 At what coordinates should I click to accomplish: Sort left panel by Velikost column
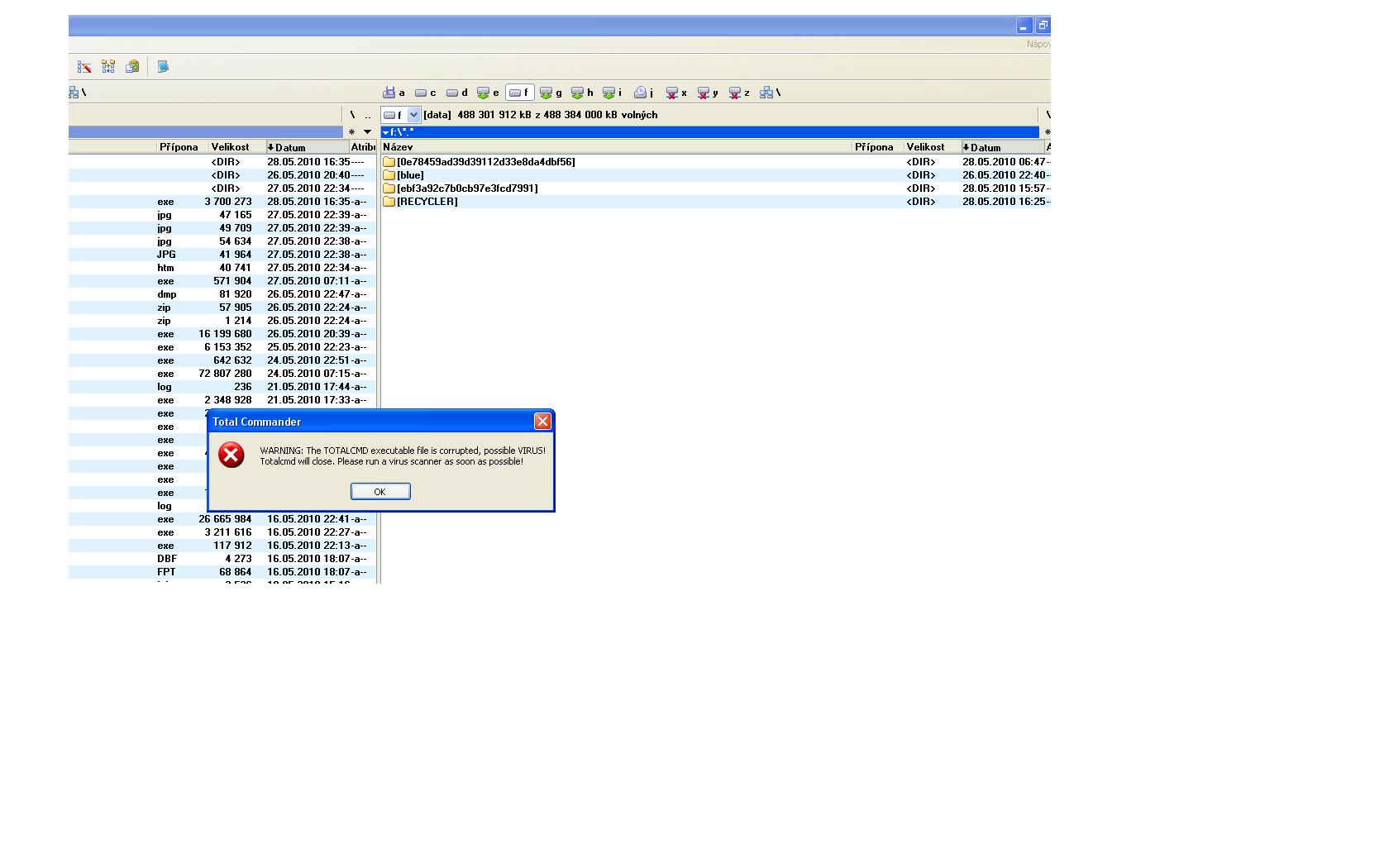pyautogui.click(x=237, y=147)
